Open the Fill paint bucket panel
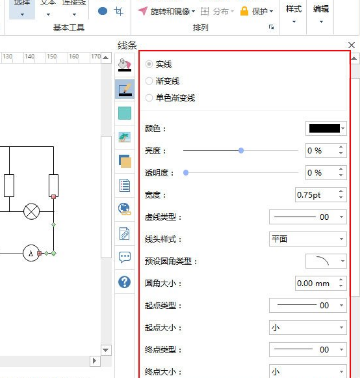This screenshot has height=378, width=360. click(x=125, y=65)
